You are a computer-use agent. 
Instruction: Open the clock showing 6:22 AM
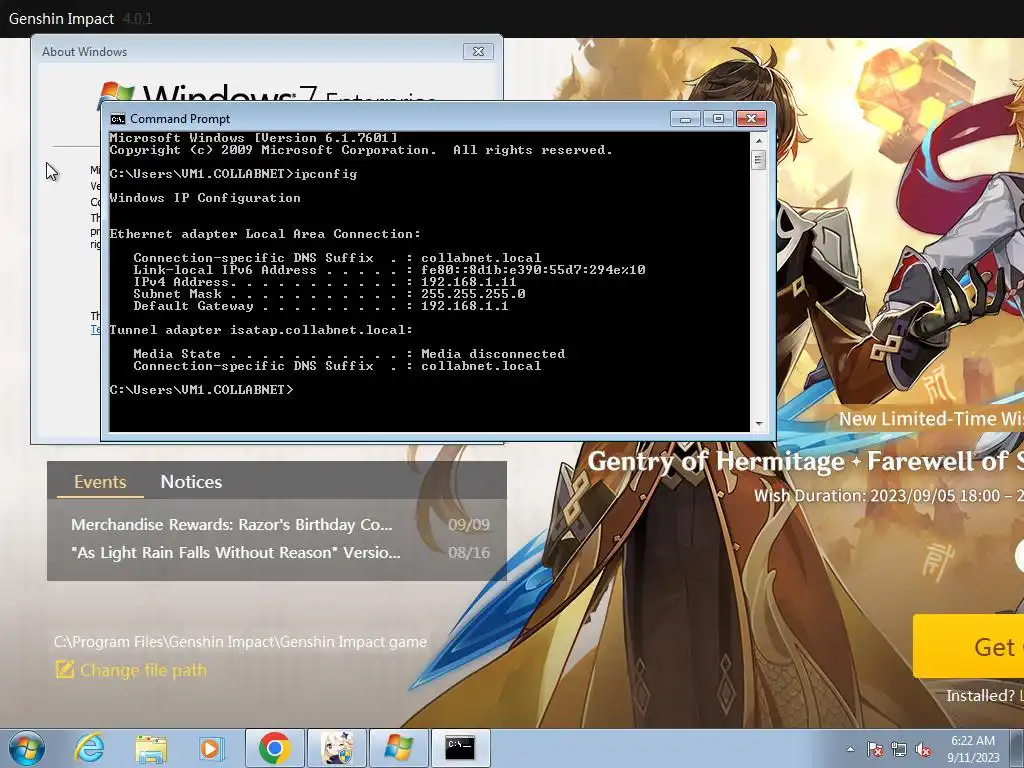pos(973,741)
